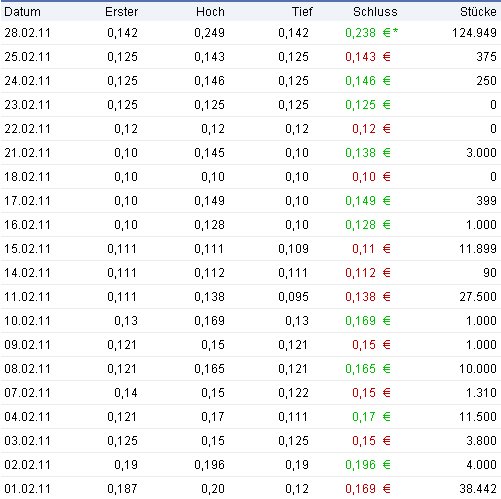This screenshot has height=499, width=501.
Task: Click the volume value 38.442
Action: pyautogui.click(x=478, y=489)
